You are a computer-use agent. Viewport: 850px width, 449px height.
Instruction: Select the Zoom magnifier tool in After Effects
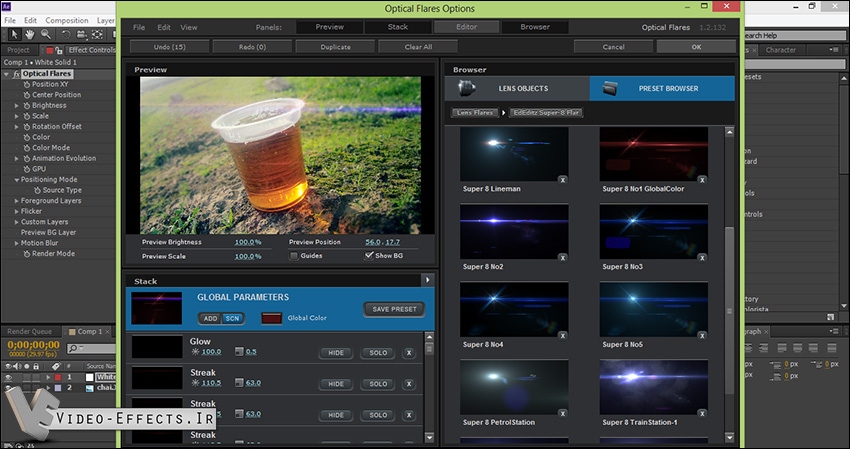46,34
